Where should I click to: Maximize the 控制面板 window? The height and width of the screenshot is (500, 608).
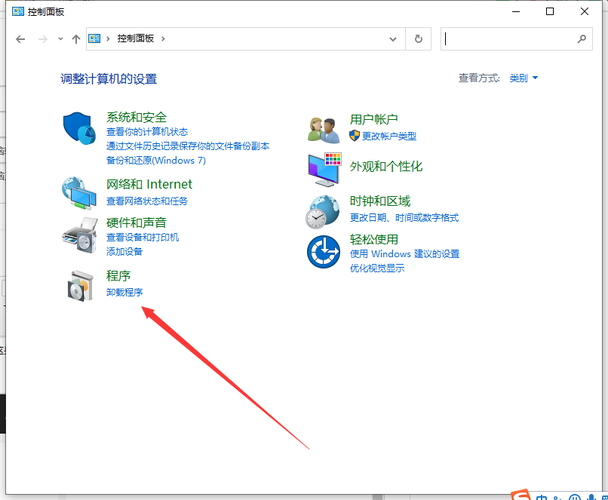(x=550, y=12)
